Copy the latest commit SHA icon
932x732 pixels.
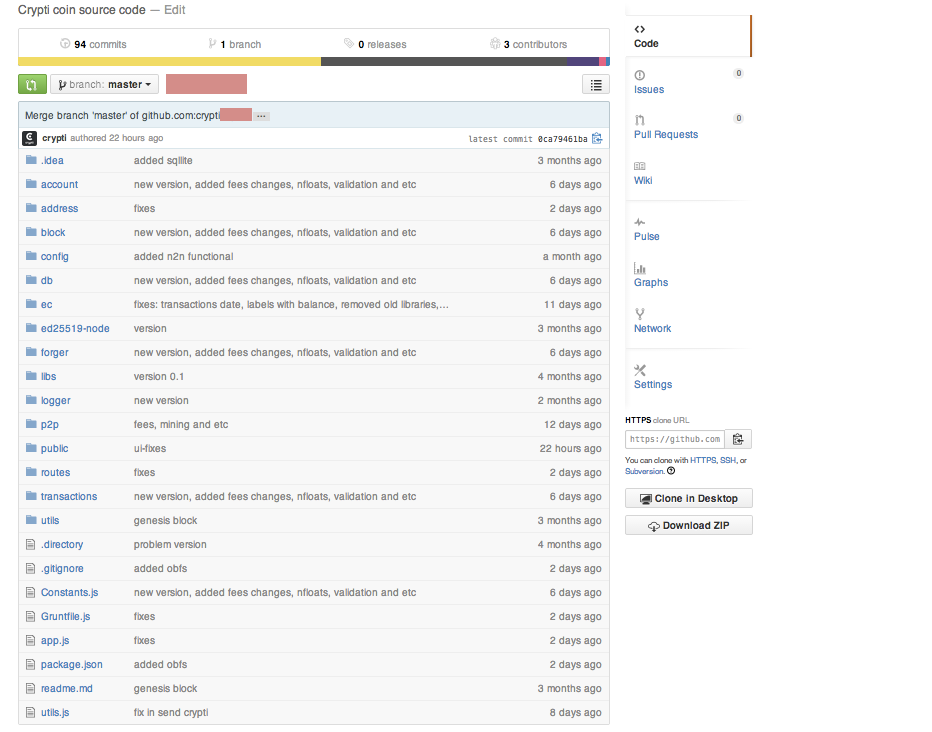click(597, 138)
